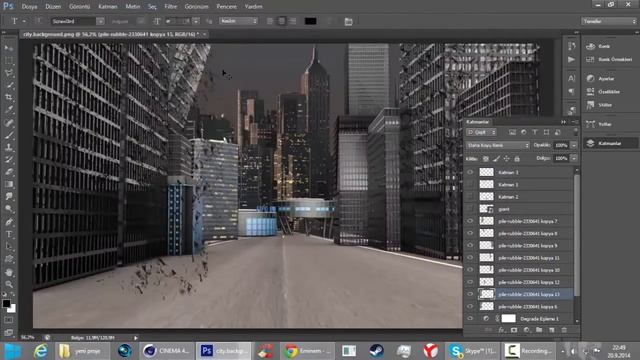Click the foreground color swatch
The height and width of the screenshot is (360, 640).
6,304
